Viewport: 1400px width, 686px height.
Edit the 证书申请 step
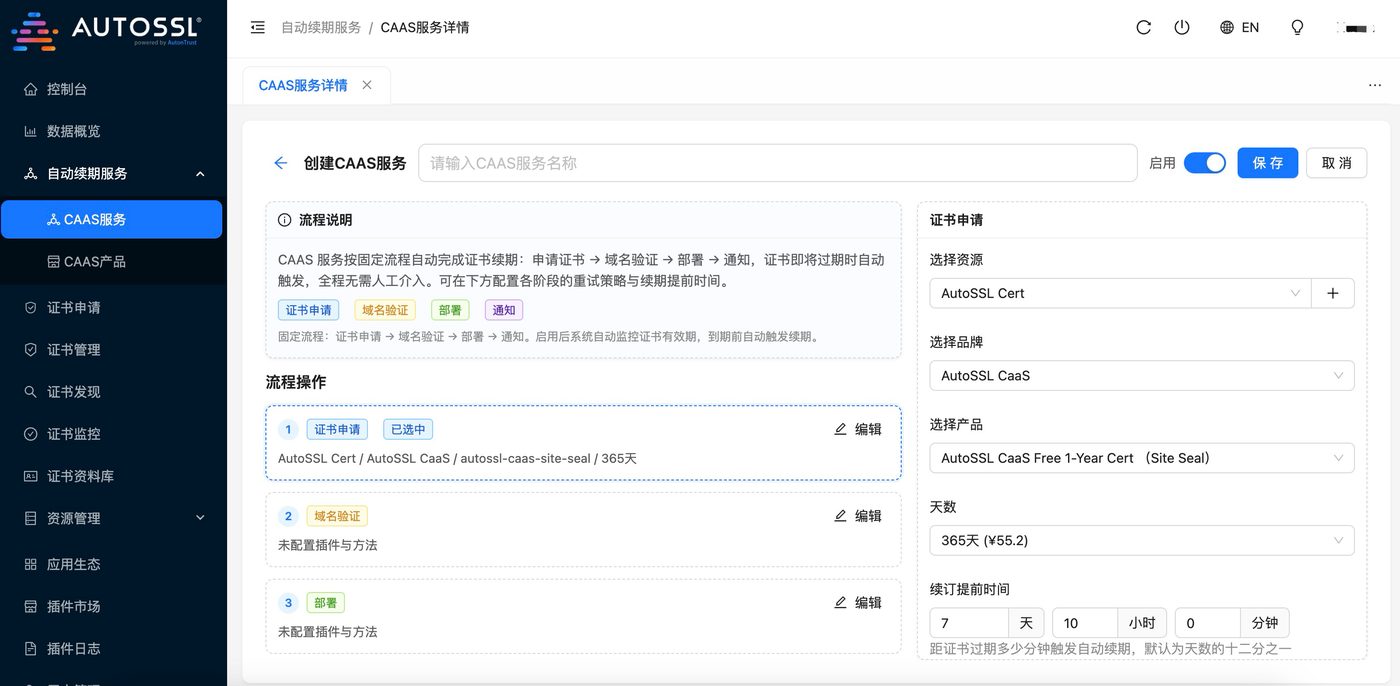pos(858,429)
